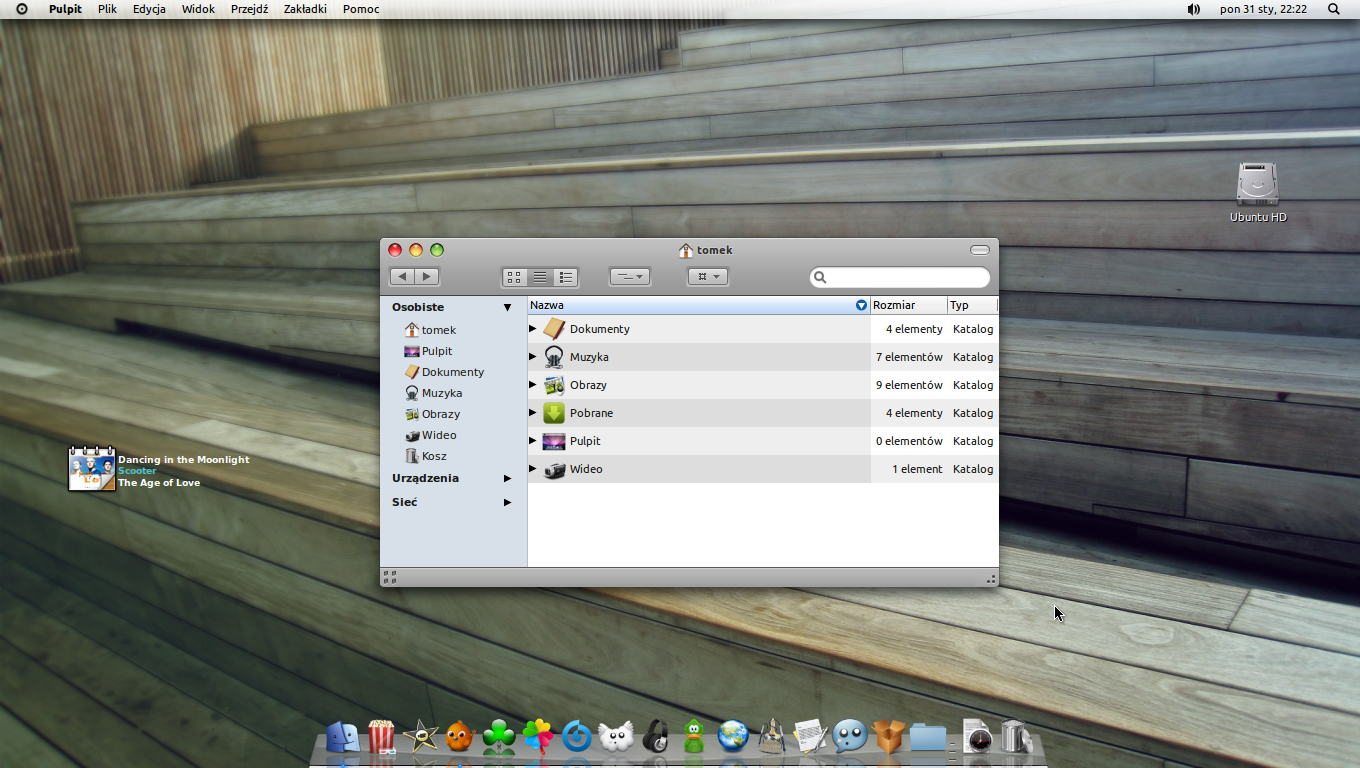This screenshot has width=1360, height=768.
Task: Expand the Pulpit folder row
Action: click(x=533, y=441)
